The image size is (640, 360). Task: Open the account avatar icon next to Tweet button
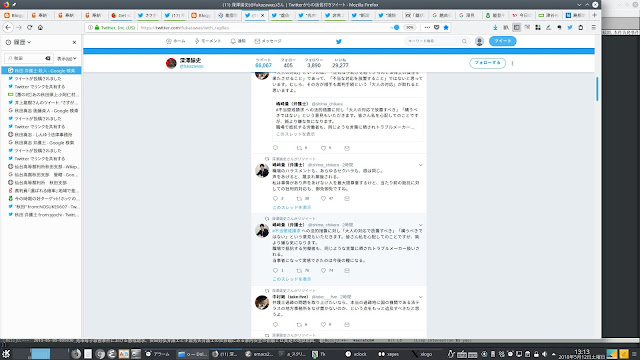tap(479, 41)
